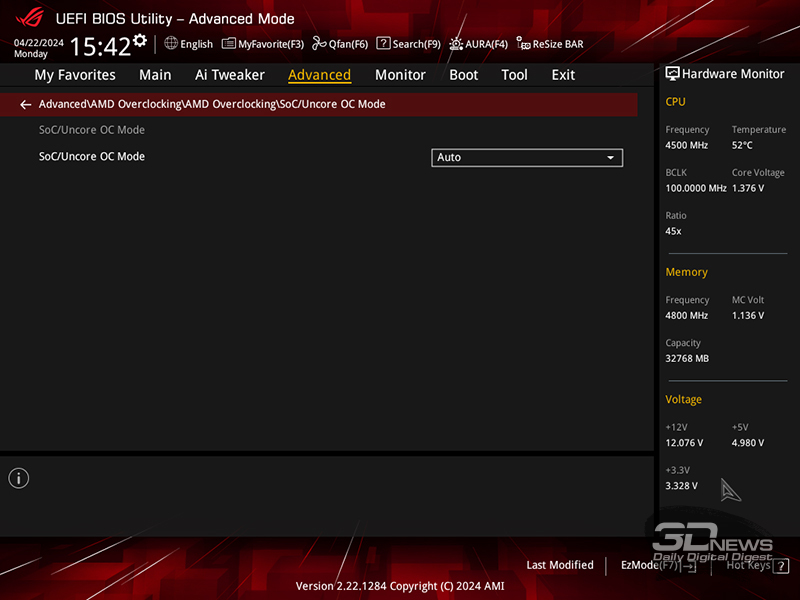Viewport: 800px width, 600px height.
Task: Click the back arrow in breadcrumb bar
Action: point(26,105)
